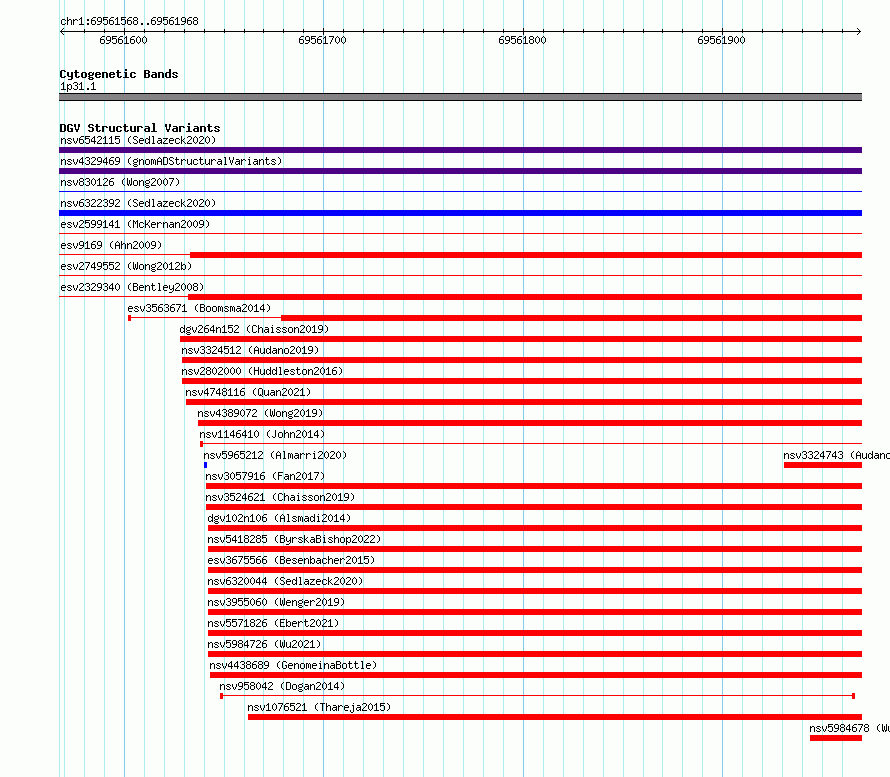The image size is (890, 777).
Task: Select esv9169 (Ahn2009) variant label
Action: coord(111,245)
